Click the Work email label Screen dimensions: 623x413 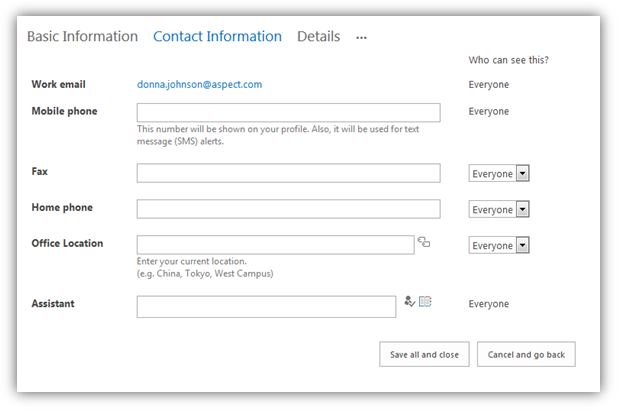pos(58,84)
